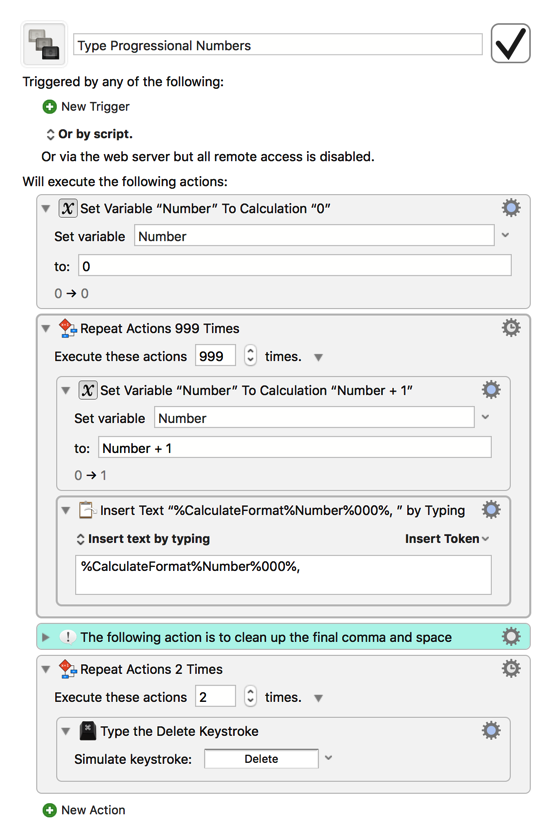Open gear menu for Repeat Actions 999 Times
This screenshot has height=838, width=552.
click(x=511, y=328)
